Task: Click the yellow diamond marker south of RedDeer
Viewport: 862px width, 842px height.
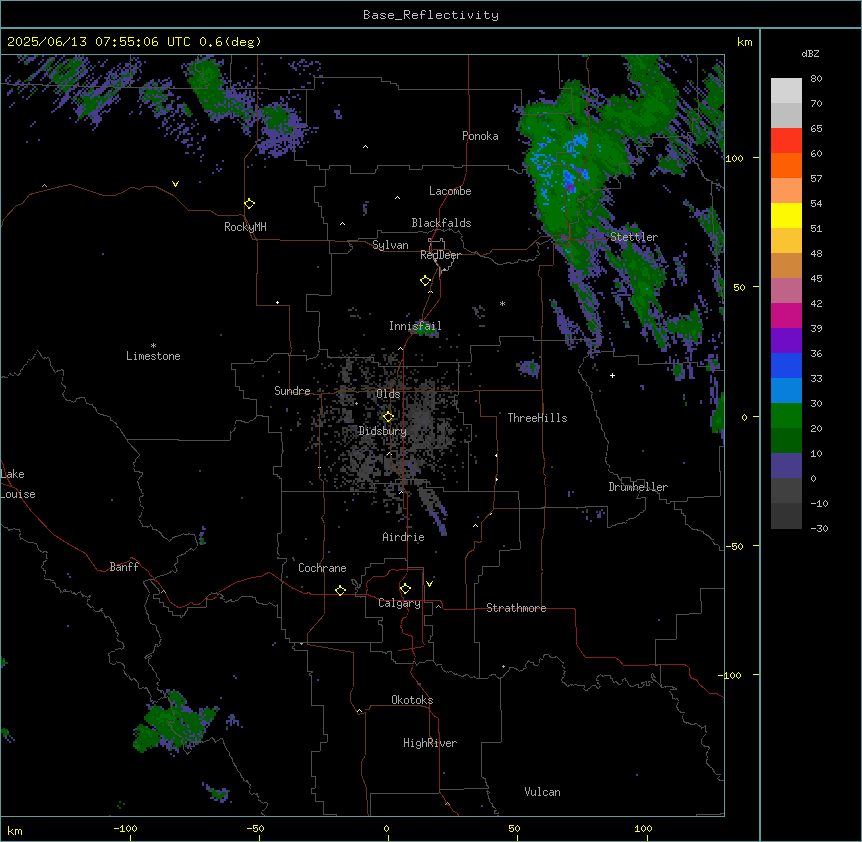Action: click(x=426, y=281)
